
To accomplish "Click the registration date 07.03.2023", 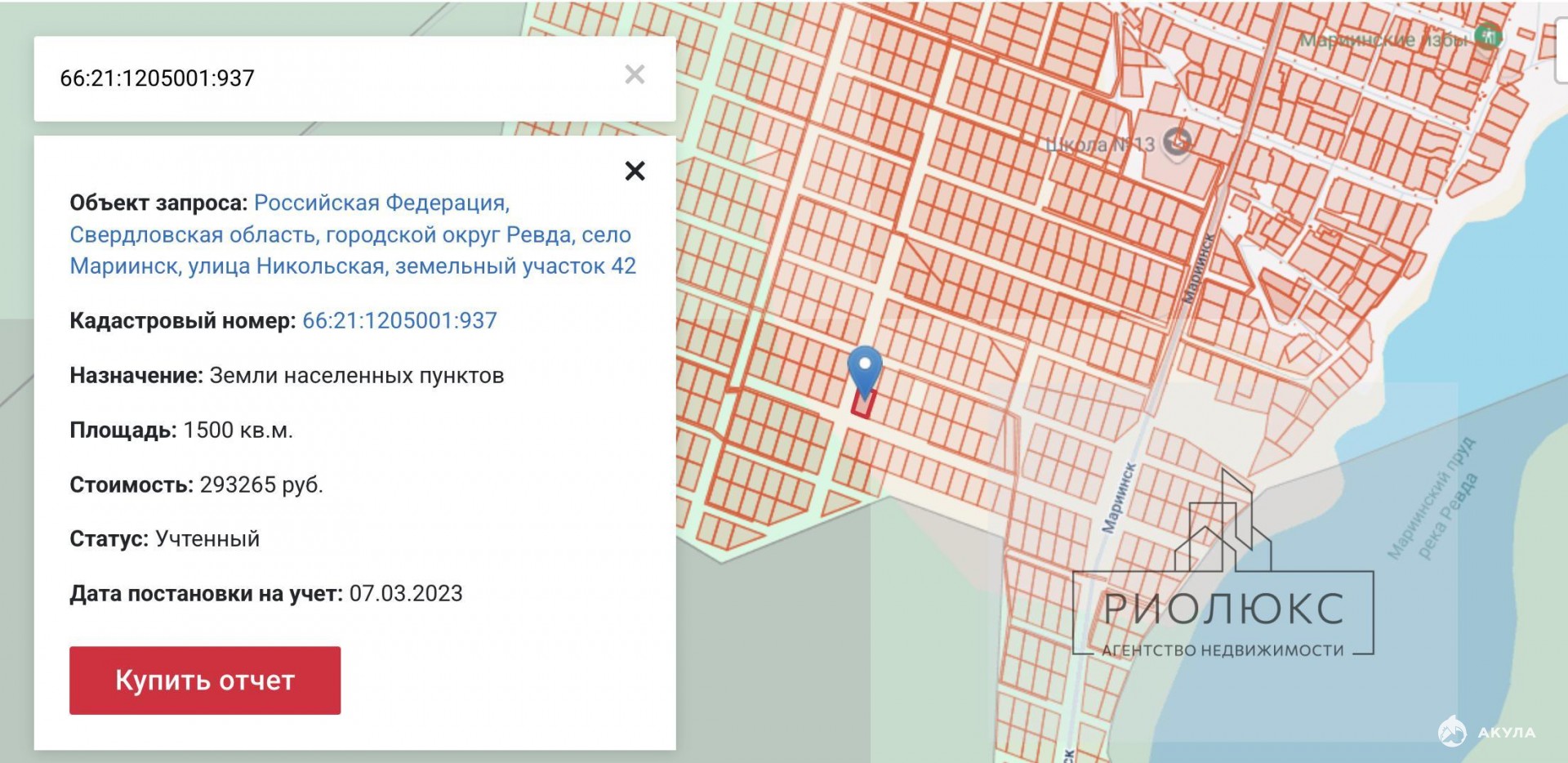I will 406,593.
